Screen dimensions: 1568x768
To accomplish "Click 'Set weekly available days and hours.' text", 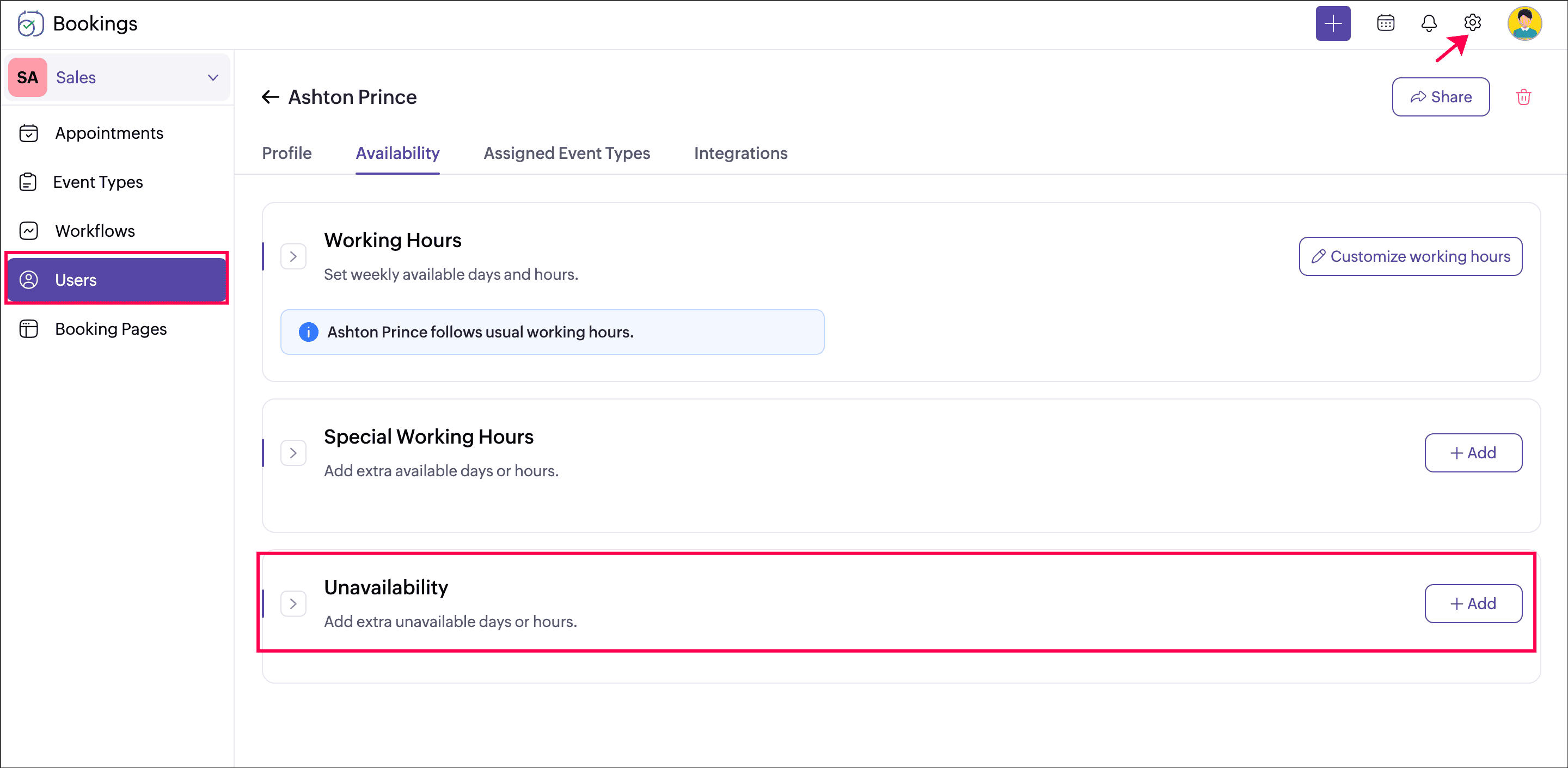I will (x=451, y=274).
